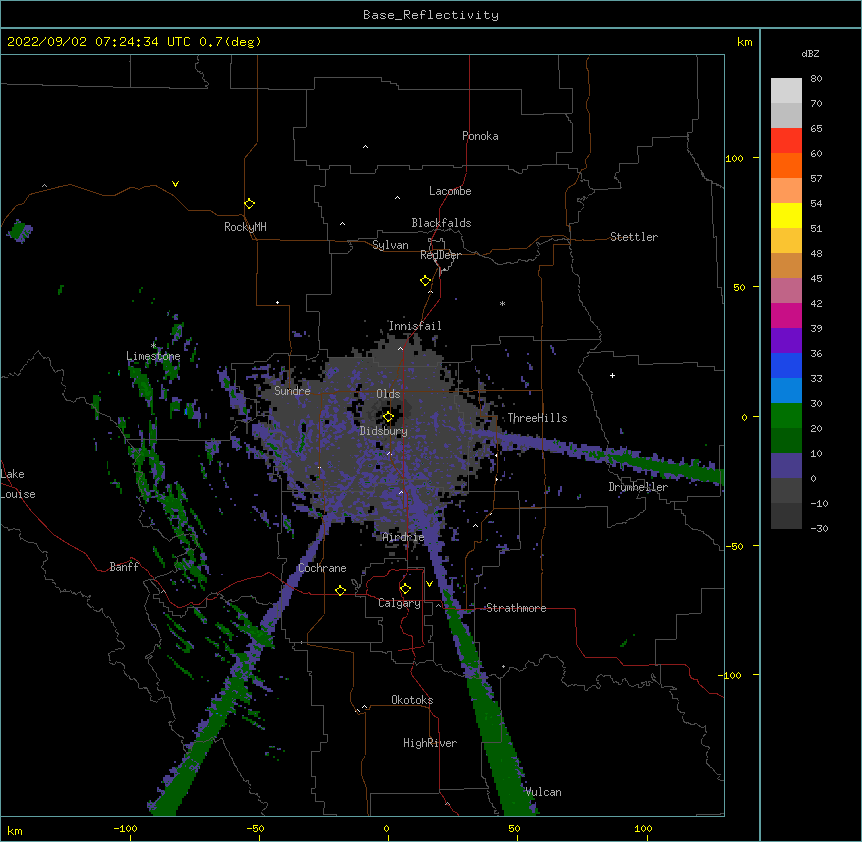Click the RockyMH label

tap(245, 227)
